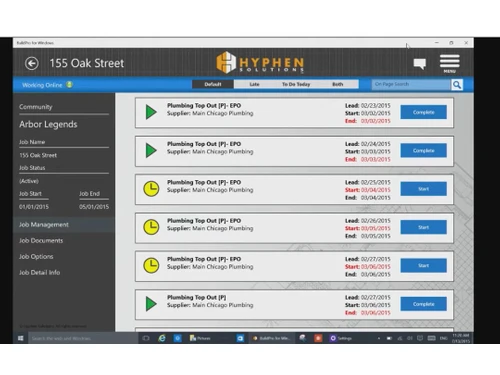
Task: Focus the On Page Search field
Action: point(411,85)
